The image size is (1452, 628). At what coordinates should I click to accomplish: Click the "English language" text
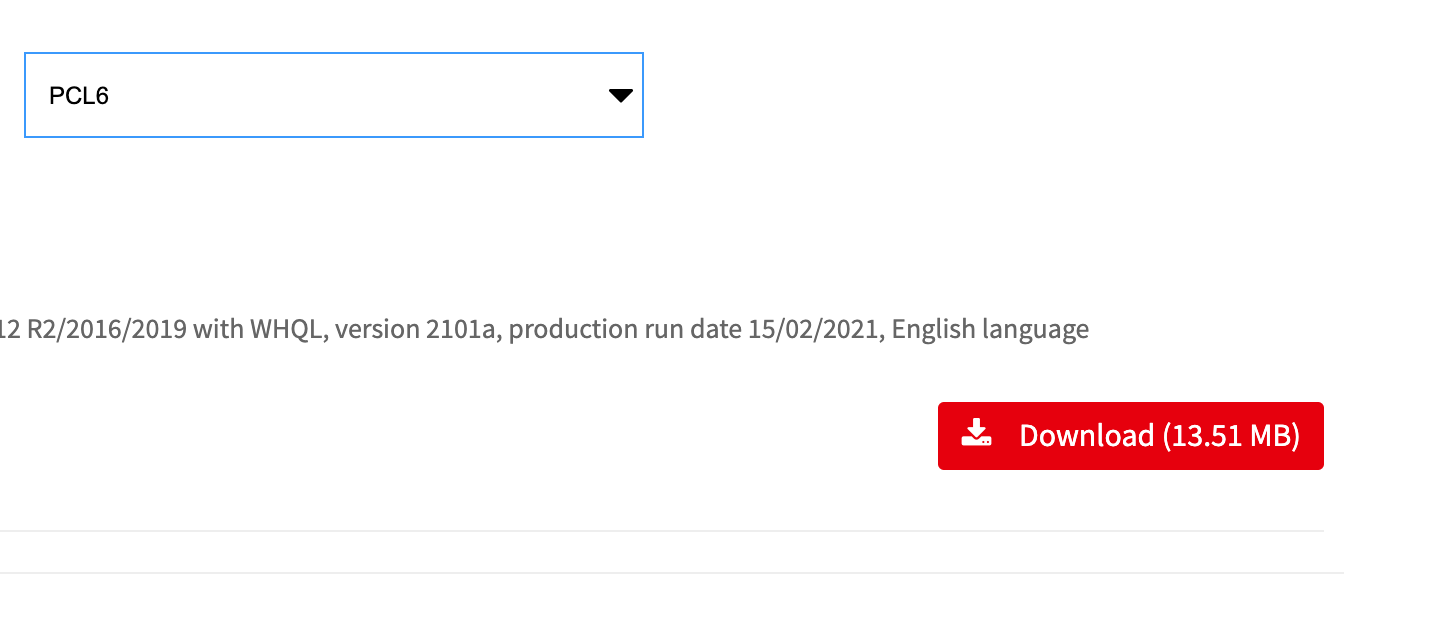[990, 329]
